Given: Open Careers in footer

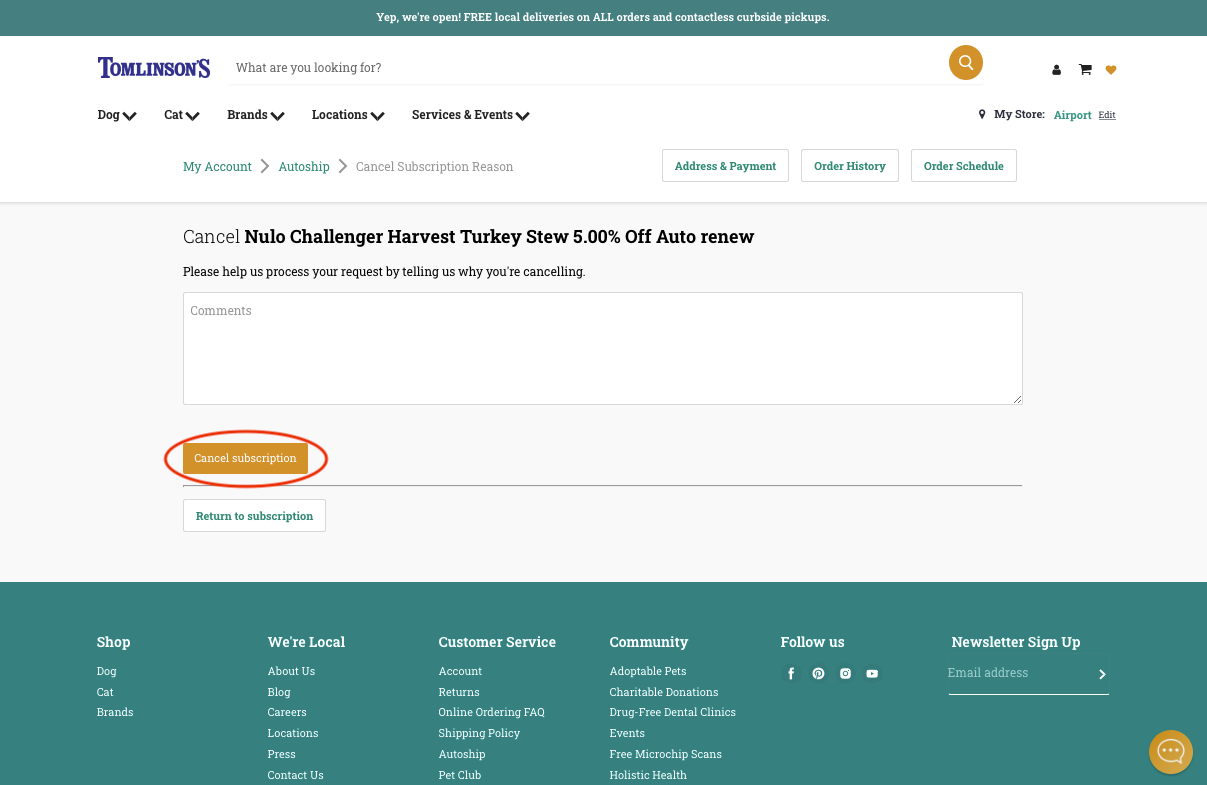Looking at the screenshot, I should (x=287, y=712).
